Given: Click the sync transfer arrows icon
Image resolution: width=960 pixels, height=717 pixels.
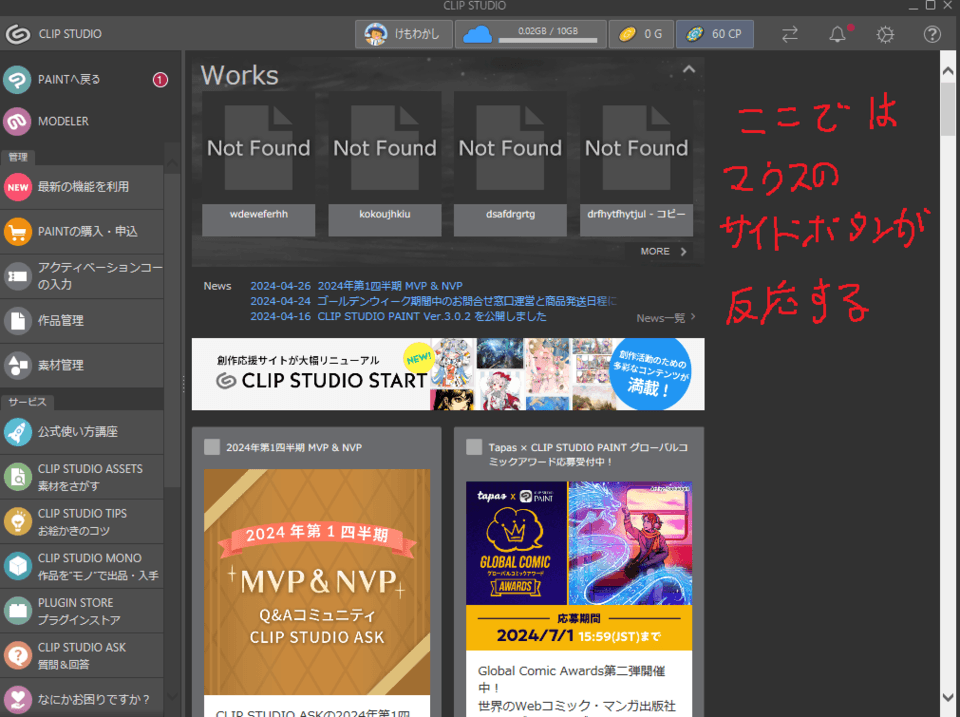Looking at the screenshot, I should [790, 34].
